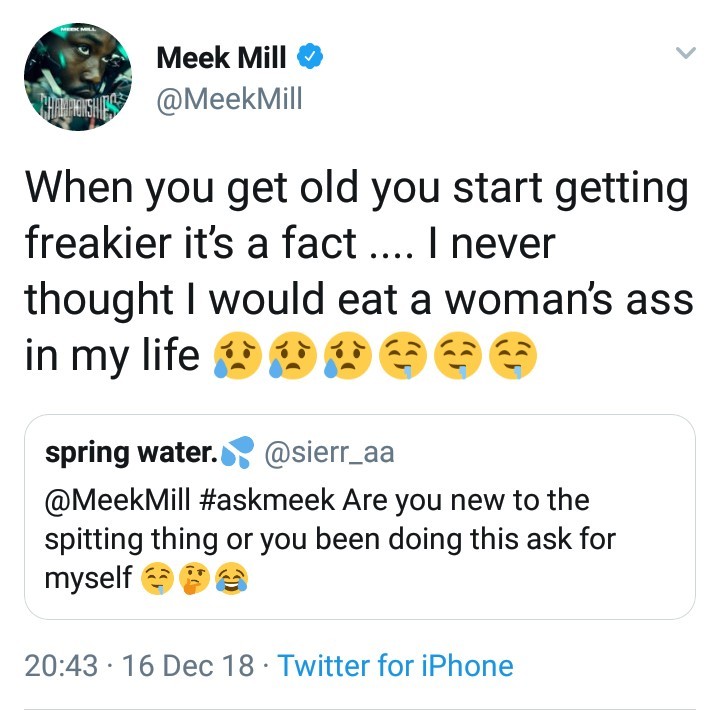720x712 pixels.
Task: Click the @sierr_aa handle
Action: click(328, 453)
